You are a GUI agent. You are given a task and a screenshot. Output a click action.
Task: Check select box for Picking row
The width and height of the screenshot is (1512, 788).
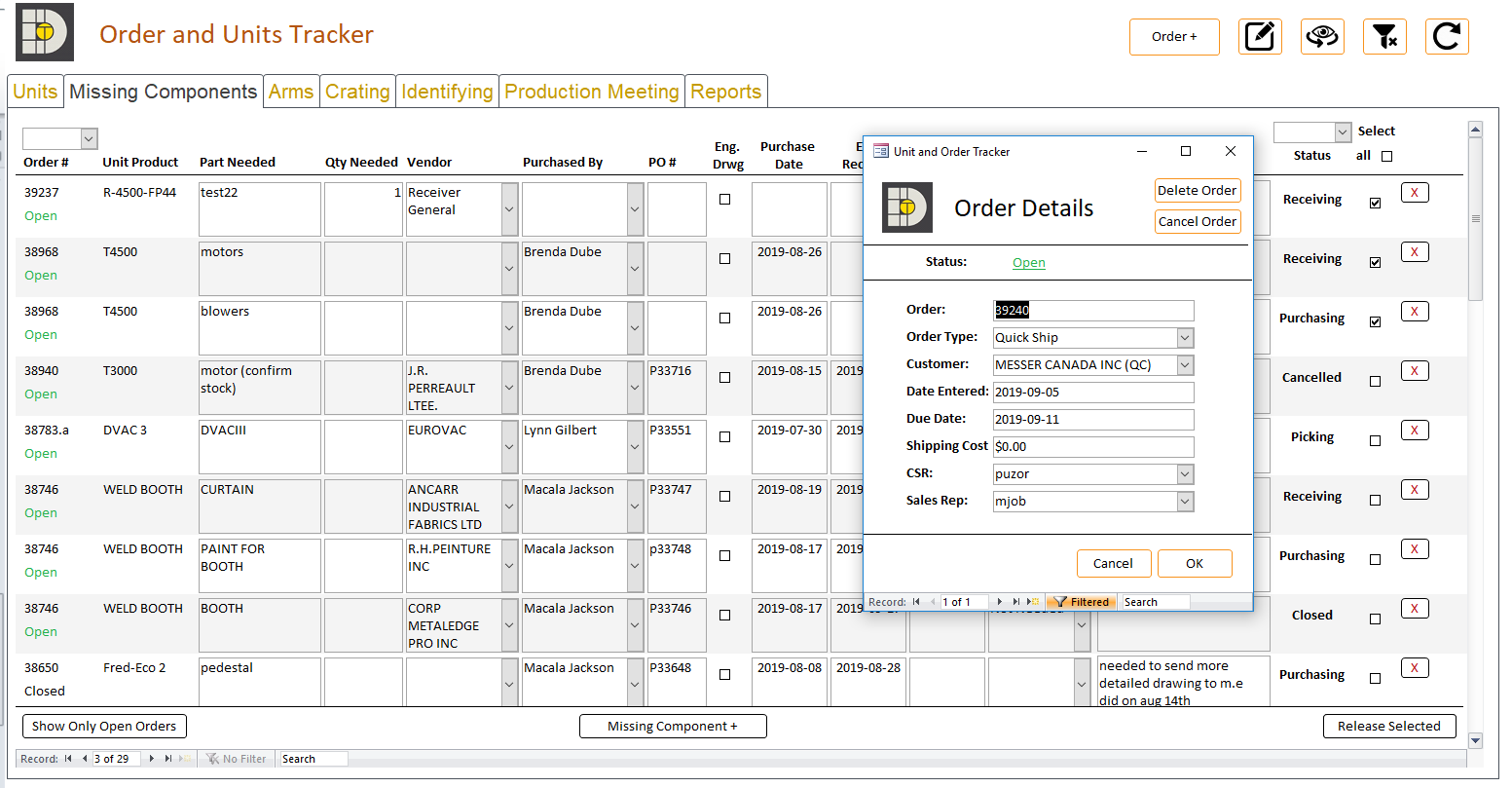1375,441
